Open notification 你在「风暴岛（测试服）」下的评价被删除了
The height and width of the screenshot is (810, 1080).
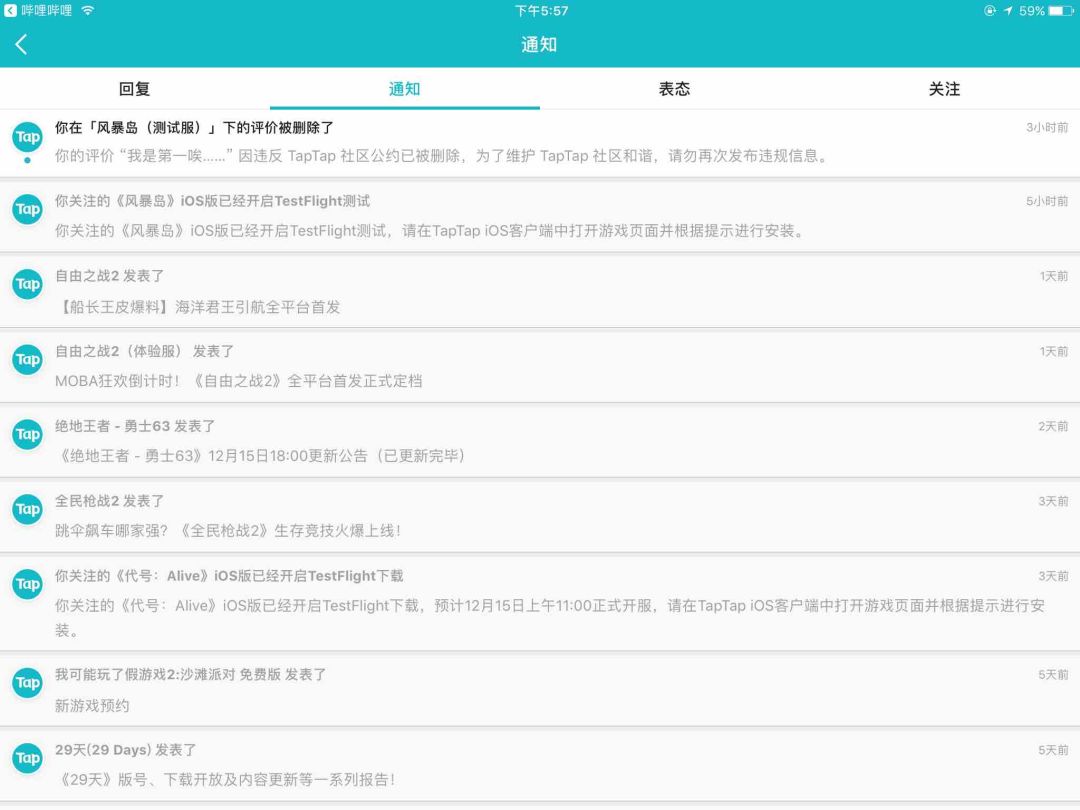pyautogui.click(x=194, y=128)
